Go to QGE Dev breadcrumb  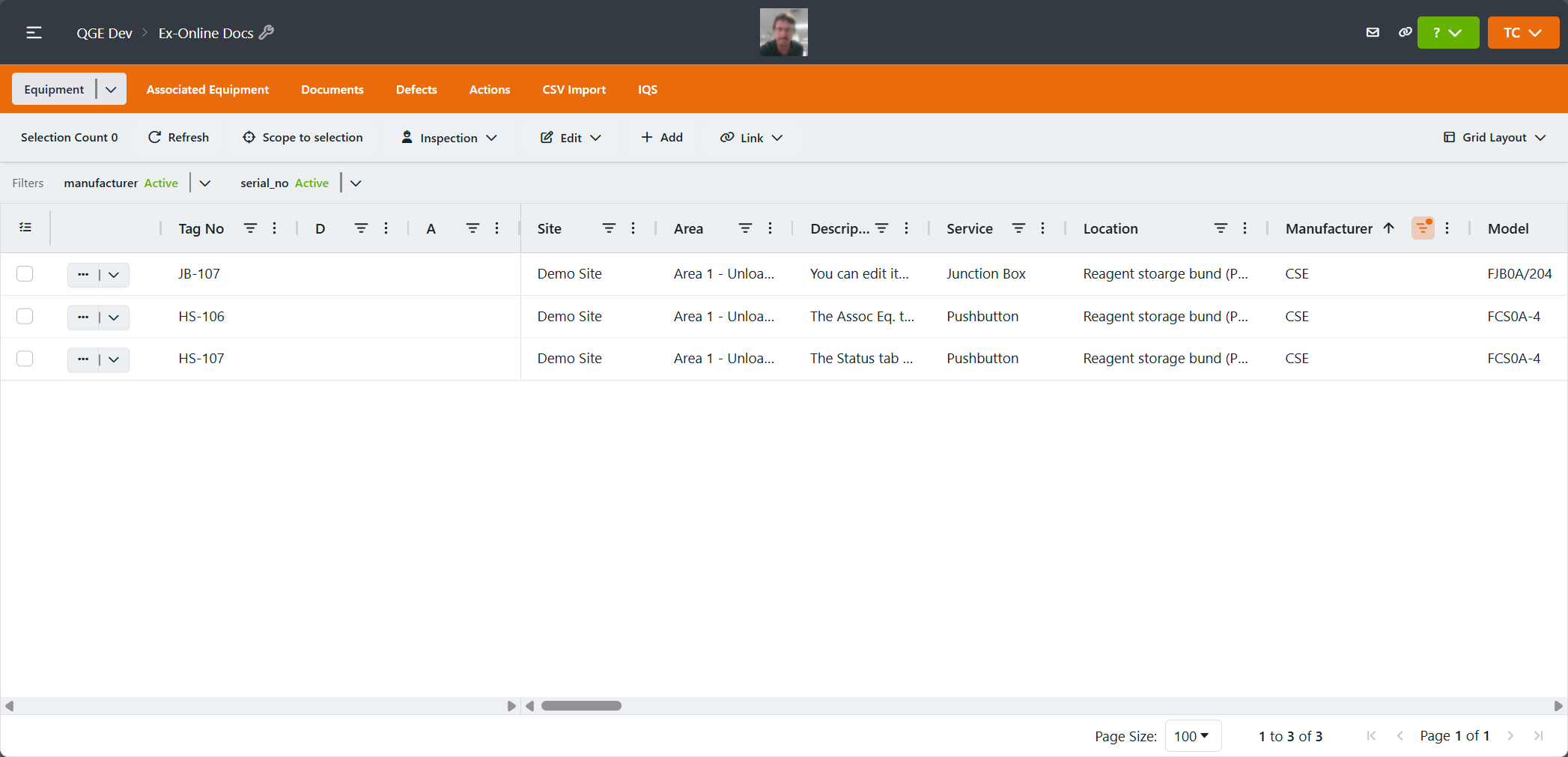point(104,33)
